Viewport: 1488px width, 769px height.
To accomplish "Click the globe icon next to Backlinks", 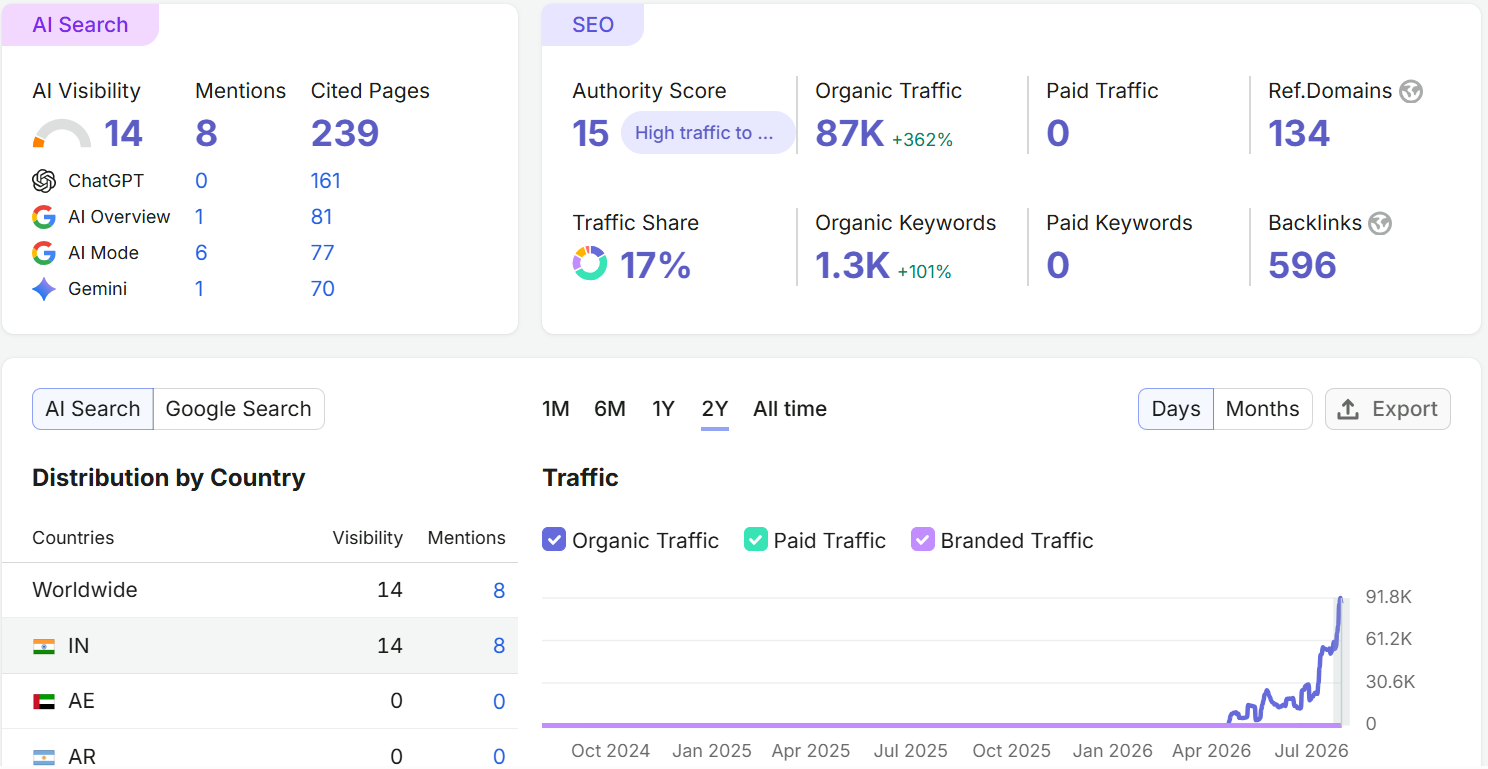I will 1380,223.
